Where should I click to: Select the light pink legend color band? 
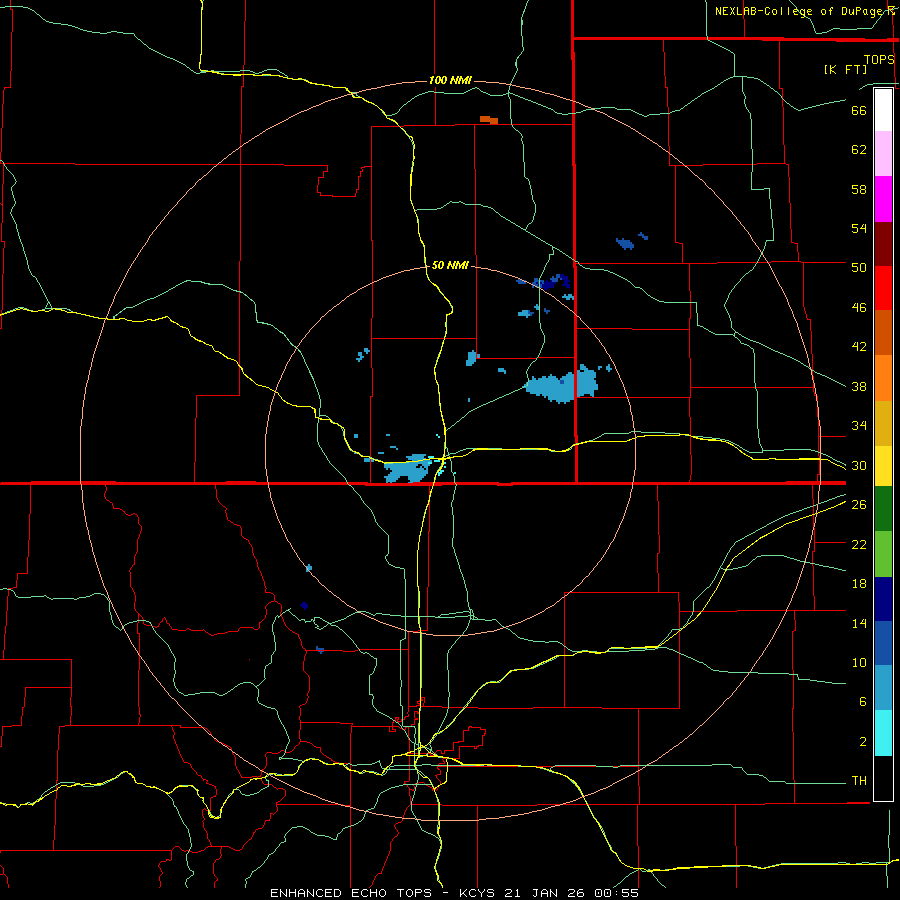883,154
